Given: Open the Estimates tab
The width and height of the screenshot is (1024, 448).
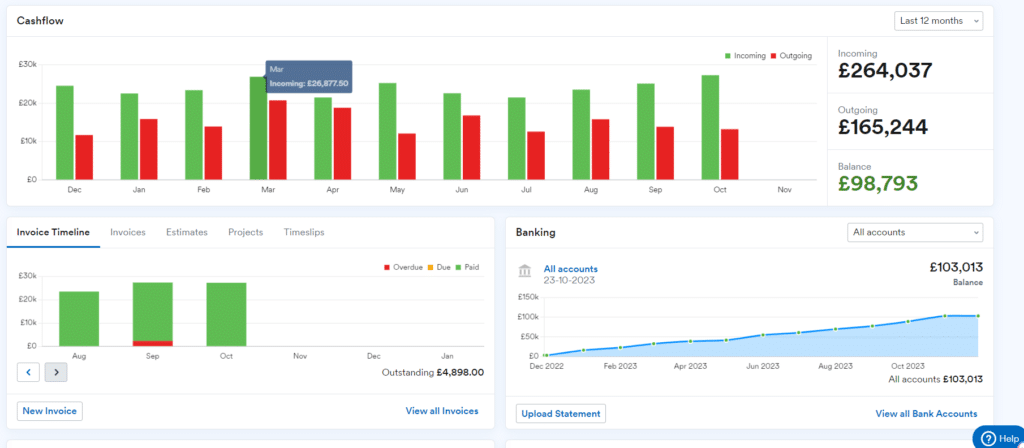Looking at the screenshot, I should click(186, 232).
